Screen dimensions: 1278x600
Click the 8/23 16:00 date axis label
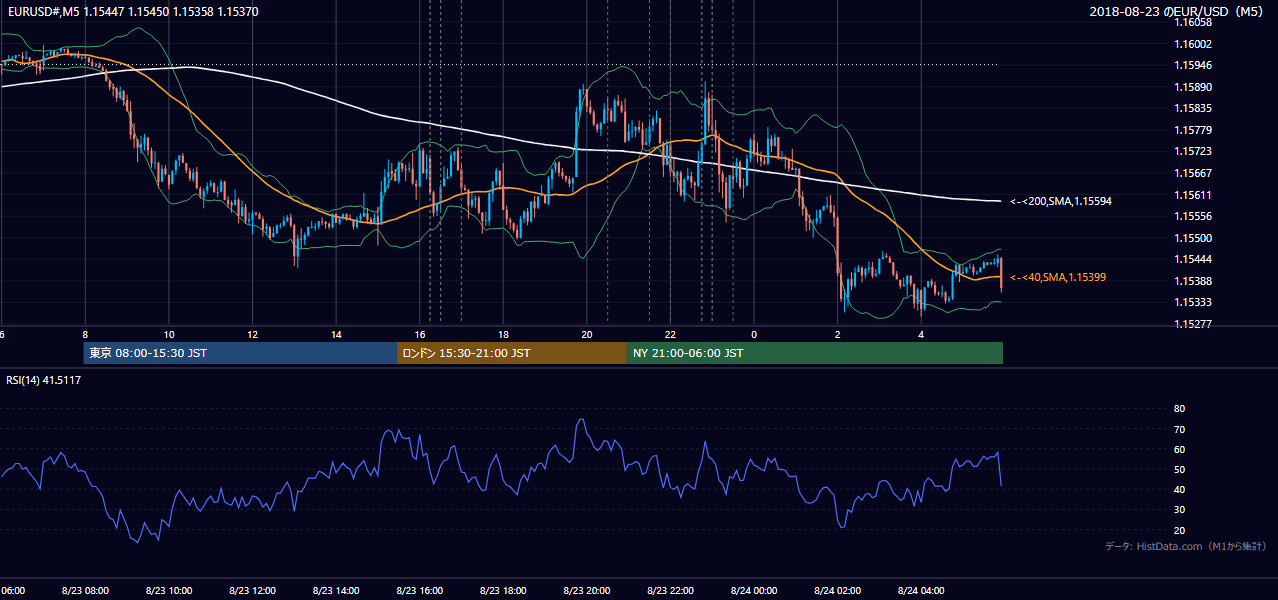pyautogui.click(x=419, y=590)
